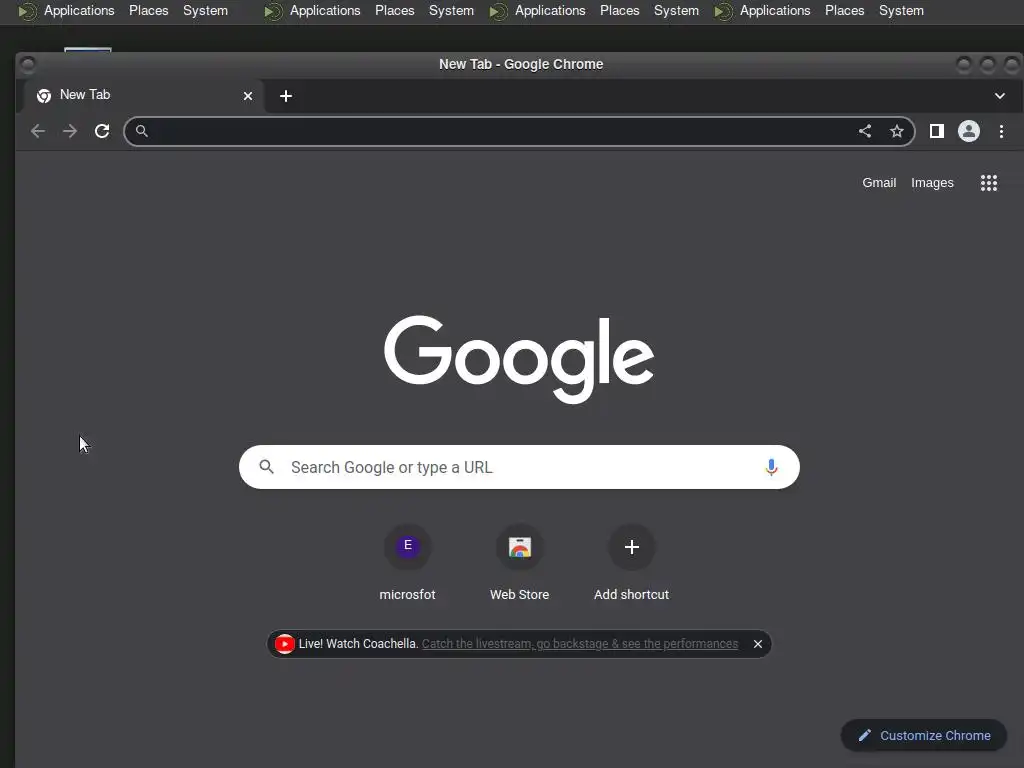Click the YouTube icon in Coachella banner
This screenshot has height=768, width=1024.
(x=284, y=644)
